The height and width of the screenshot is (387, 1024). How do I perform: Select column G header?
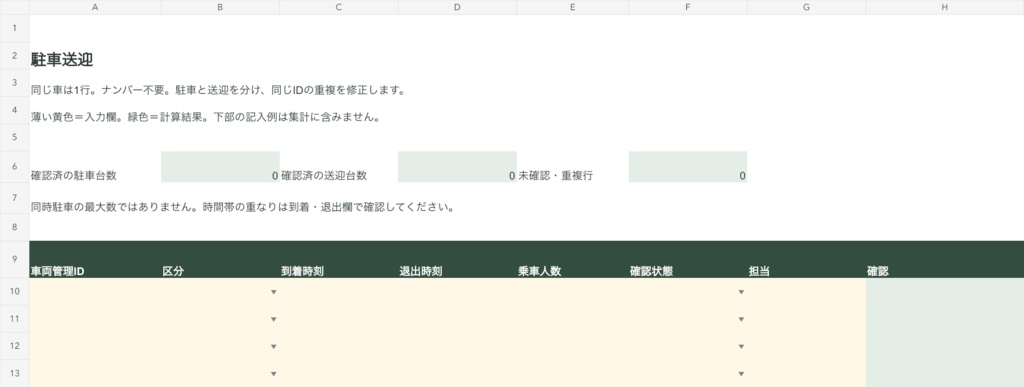807,7
